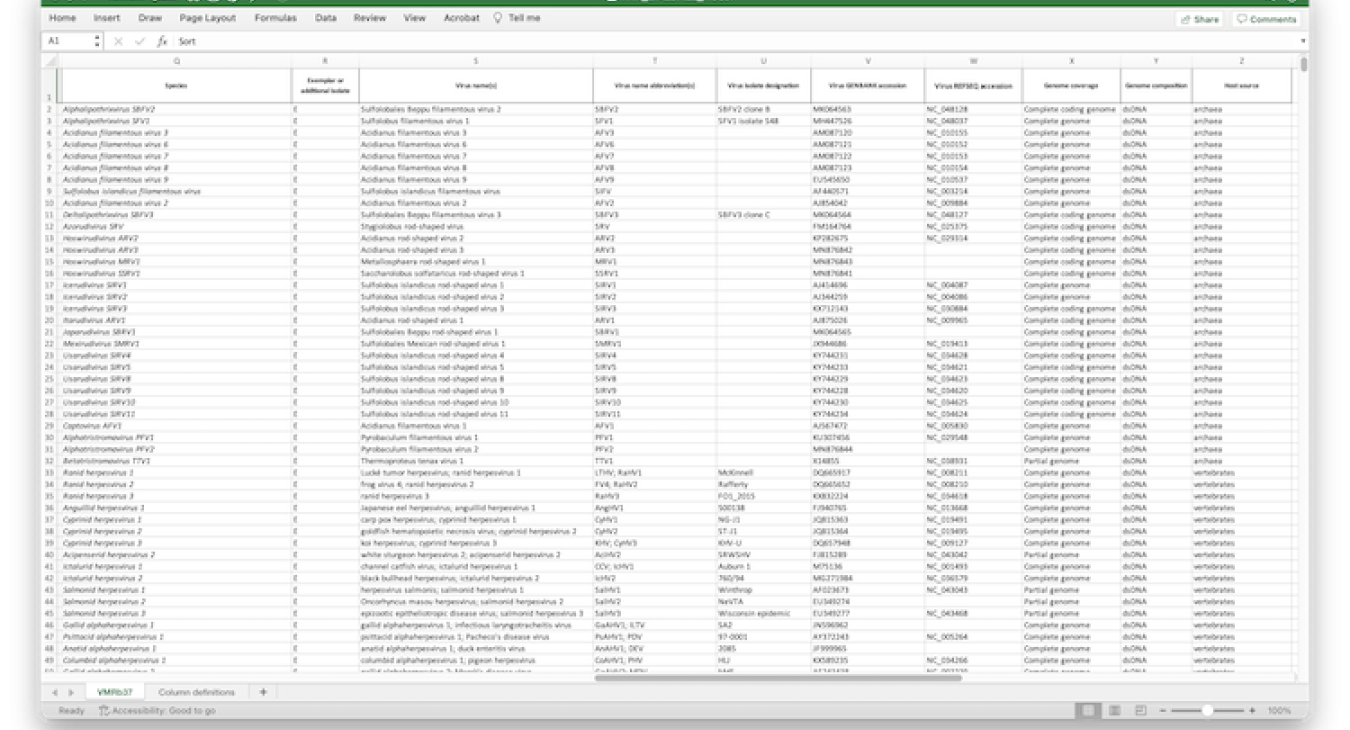Click the Insert Function fx icon
Screen dimensions: 1350x730
pyautogui.click(x=162, y=42)
